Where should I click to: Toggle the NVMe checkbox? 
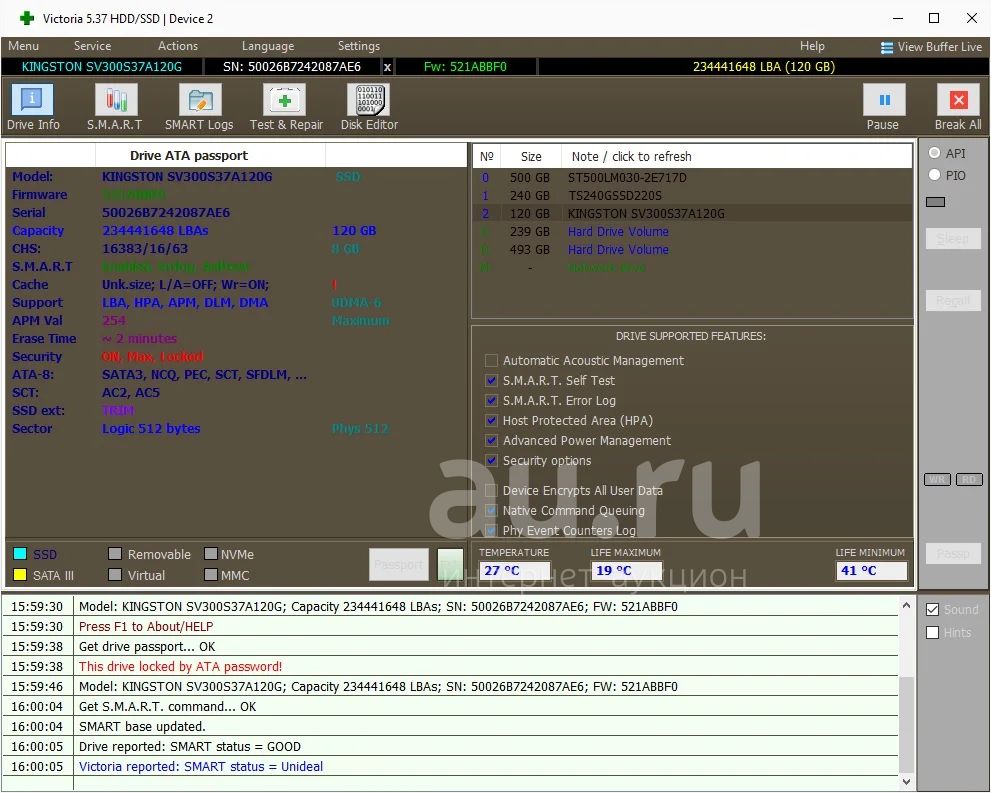click(x=210, y=554)
